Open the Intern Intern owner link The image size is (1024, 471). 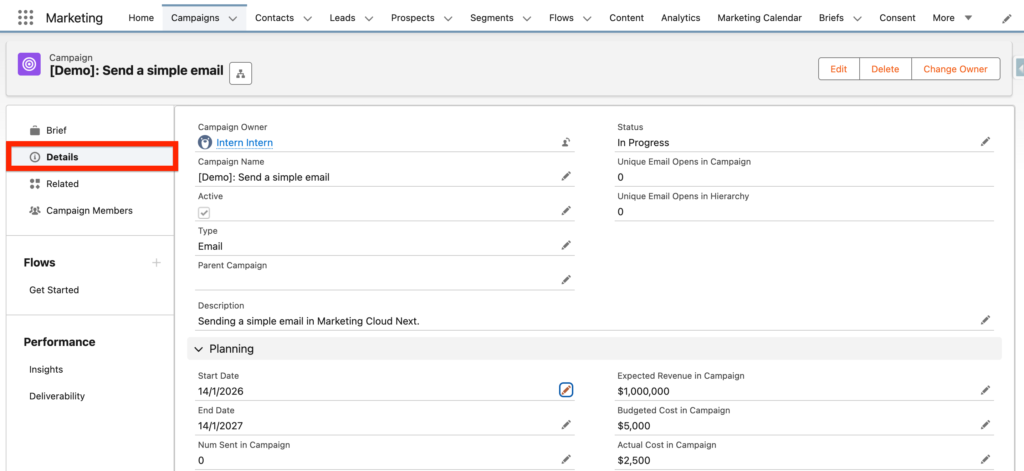tap(244, 143)
